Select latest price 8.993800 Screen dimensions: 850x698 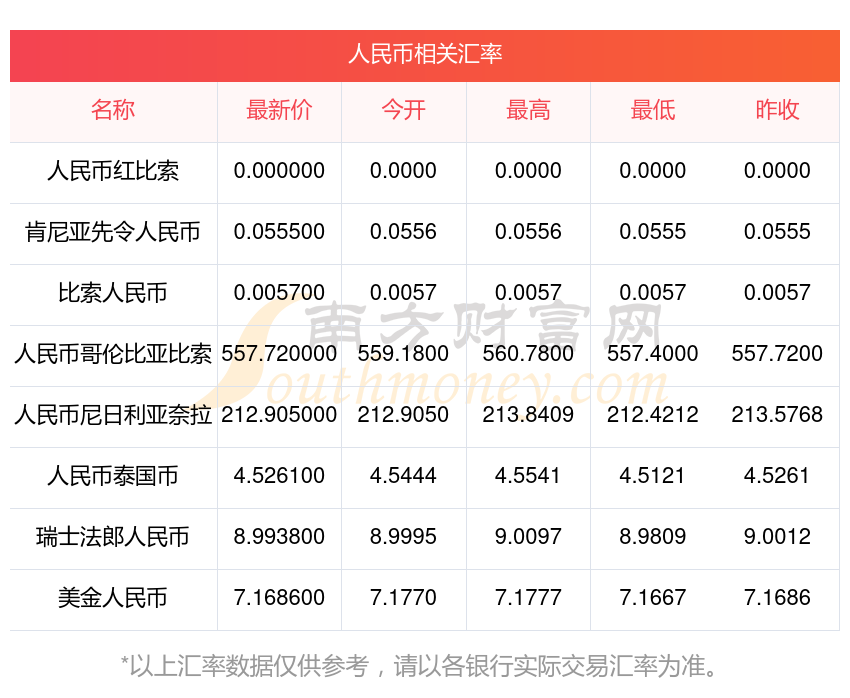click(x=279, y=537)
